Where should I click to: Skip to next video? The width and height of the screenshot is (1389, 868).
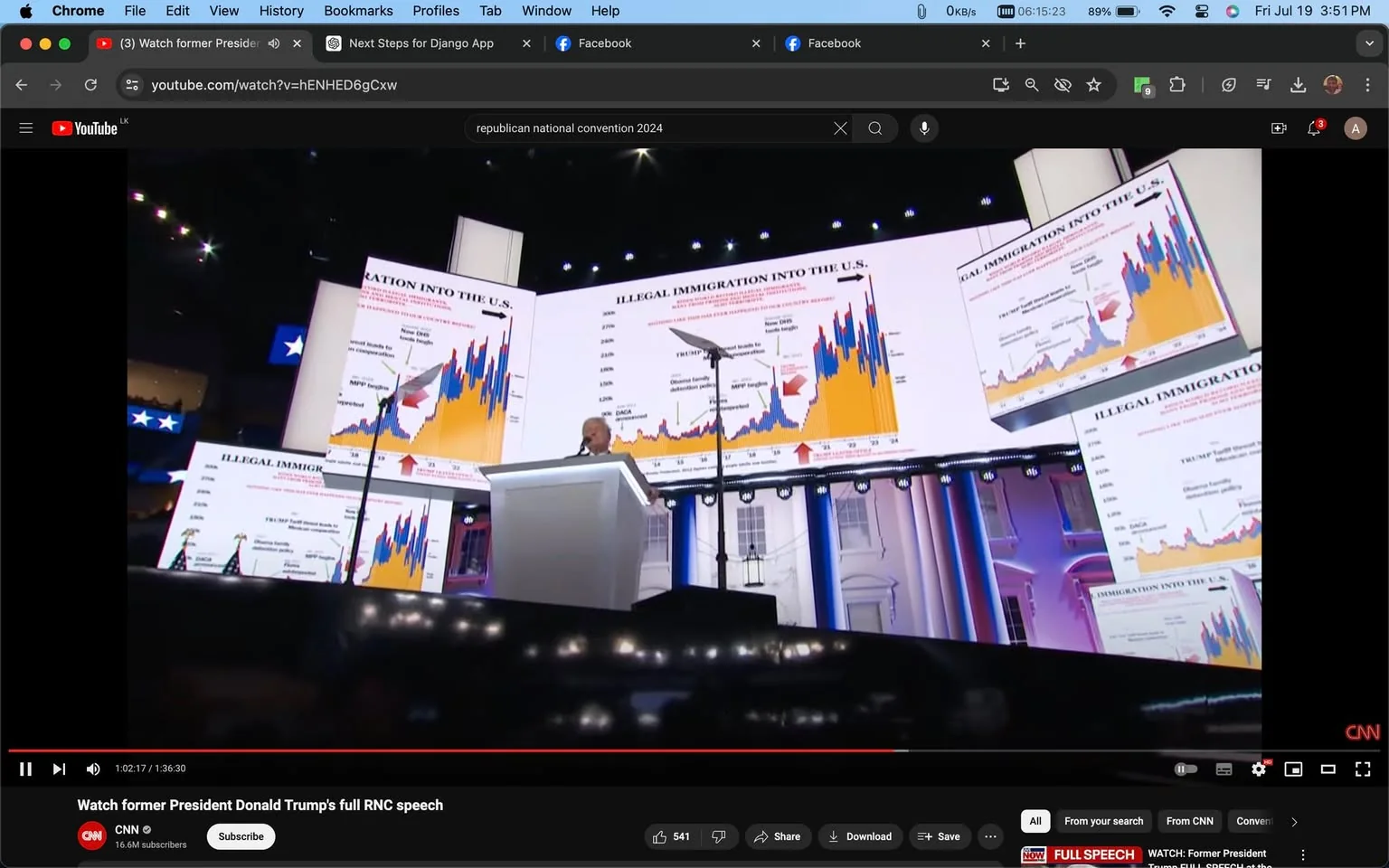(x=59, y=769)
